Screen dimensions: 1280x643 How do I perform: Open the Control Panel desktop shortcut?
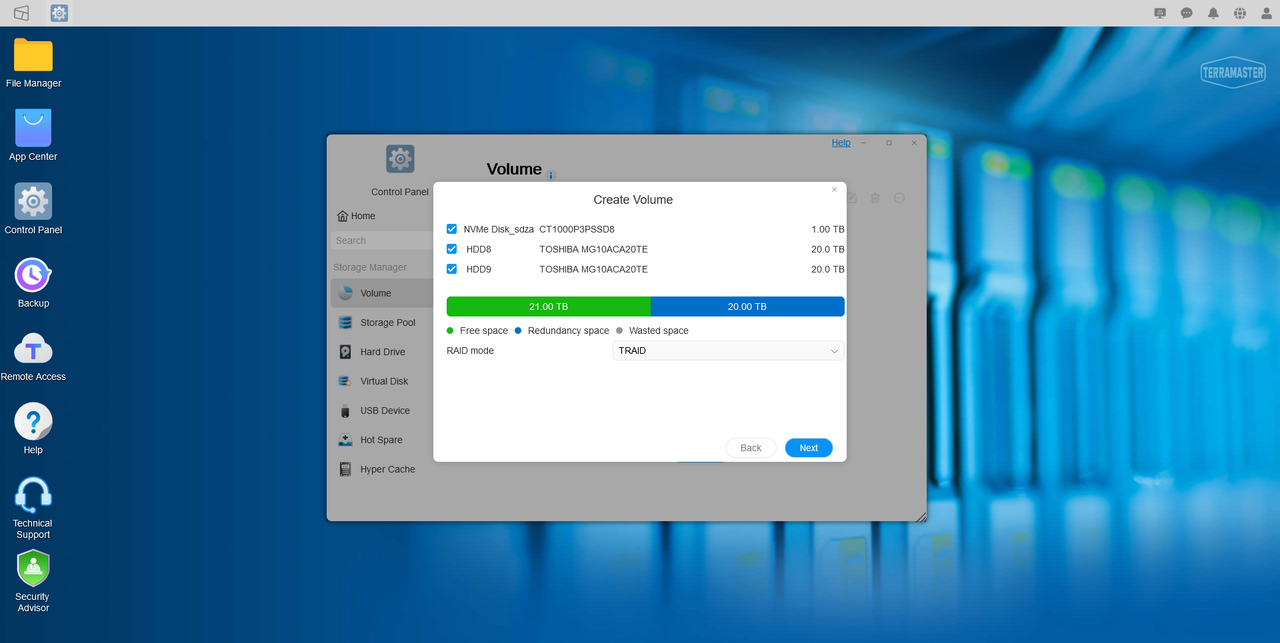tap(33, 201)
